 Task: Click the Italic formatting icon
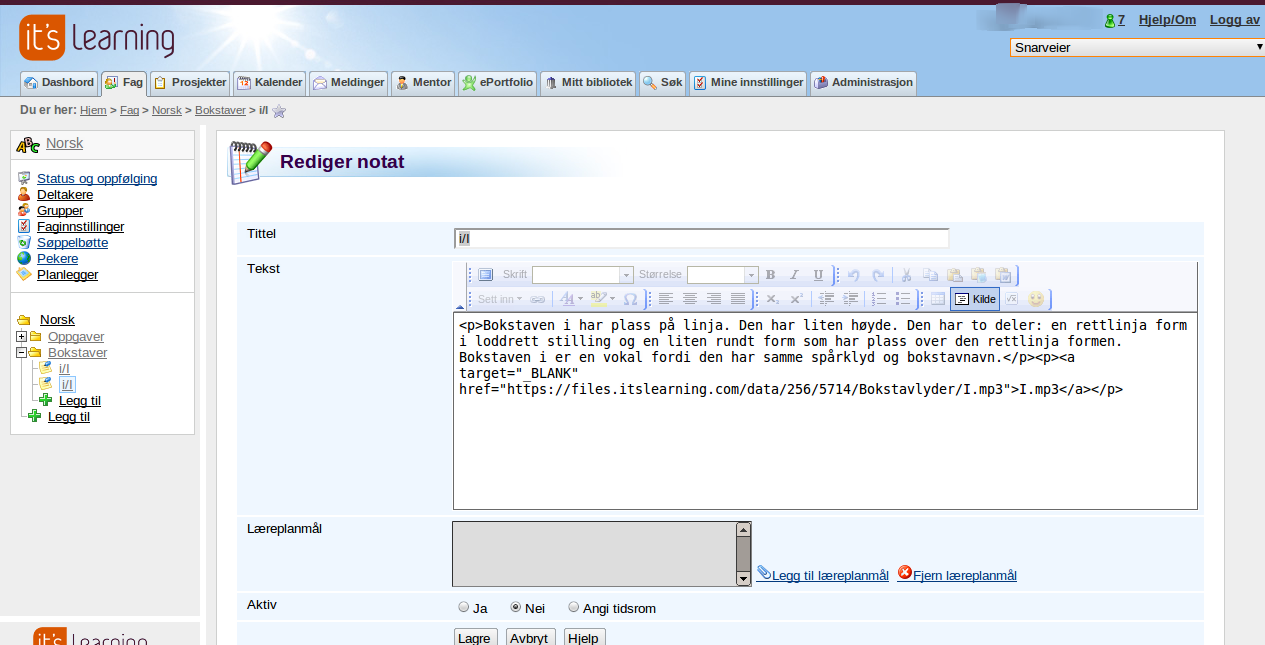[x=794, y=275]
